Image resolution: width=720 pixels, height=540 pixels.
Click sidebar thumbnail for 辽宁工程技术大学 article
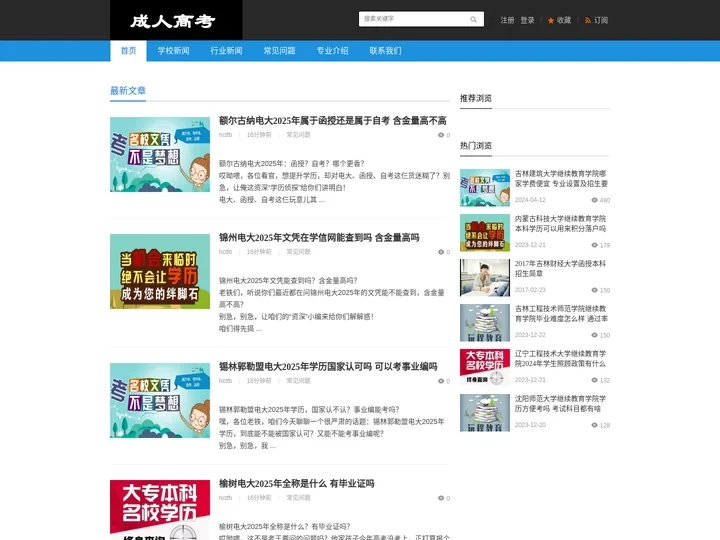click(485, 368)
